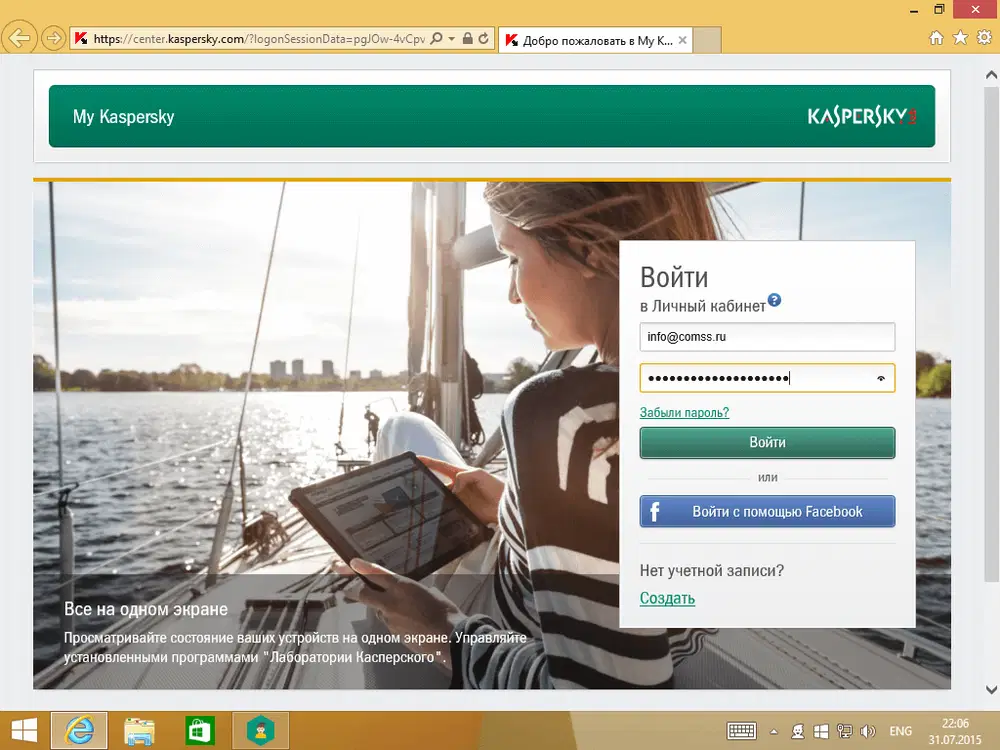Open Windows Store taskbar icon
Screen dimensions: 1000x750
click(200, 730)
